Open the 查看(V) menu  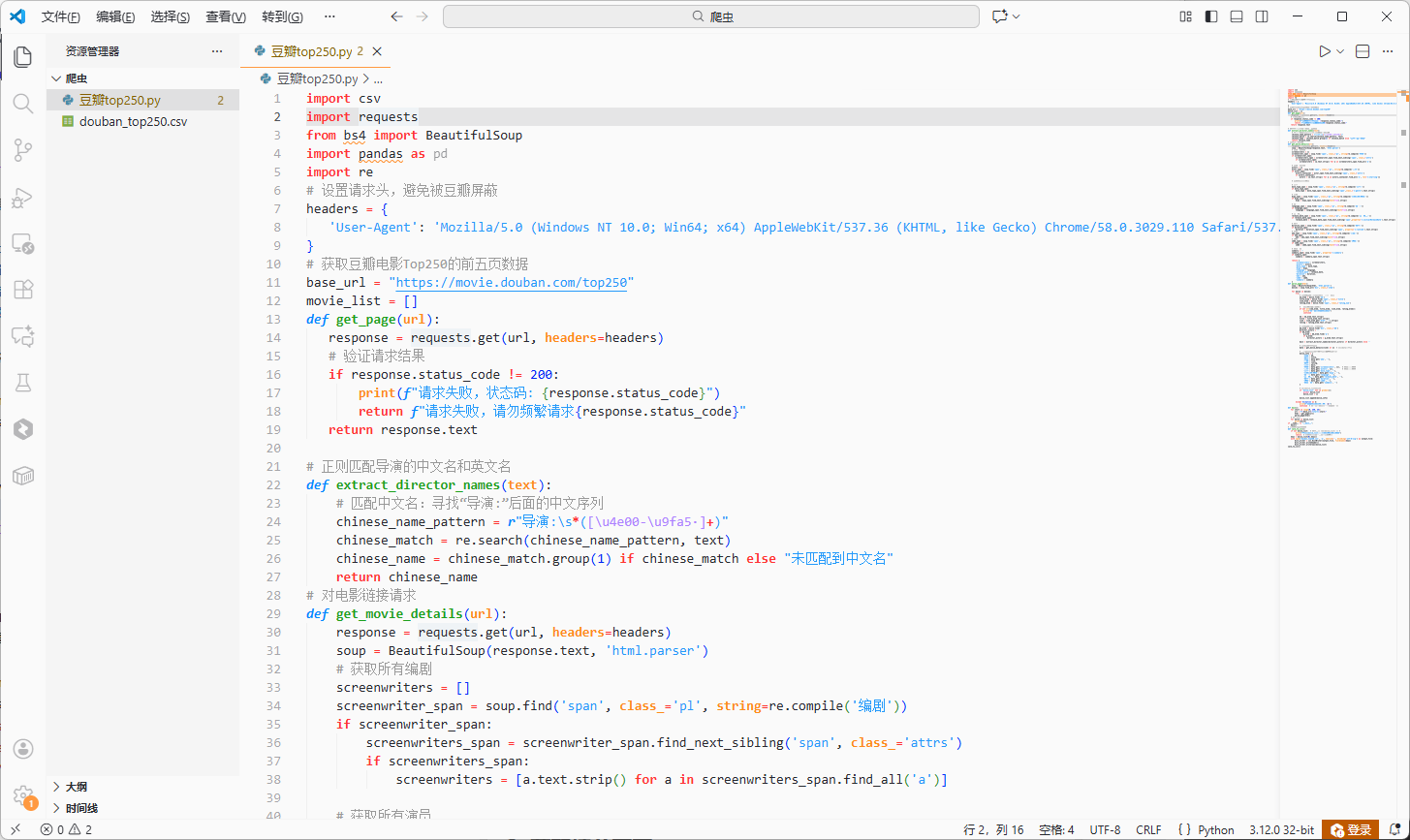226,16
